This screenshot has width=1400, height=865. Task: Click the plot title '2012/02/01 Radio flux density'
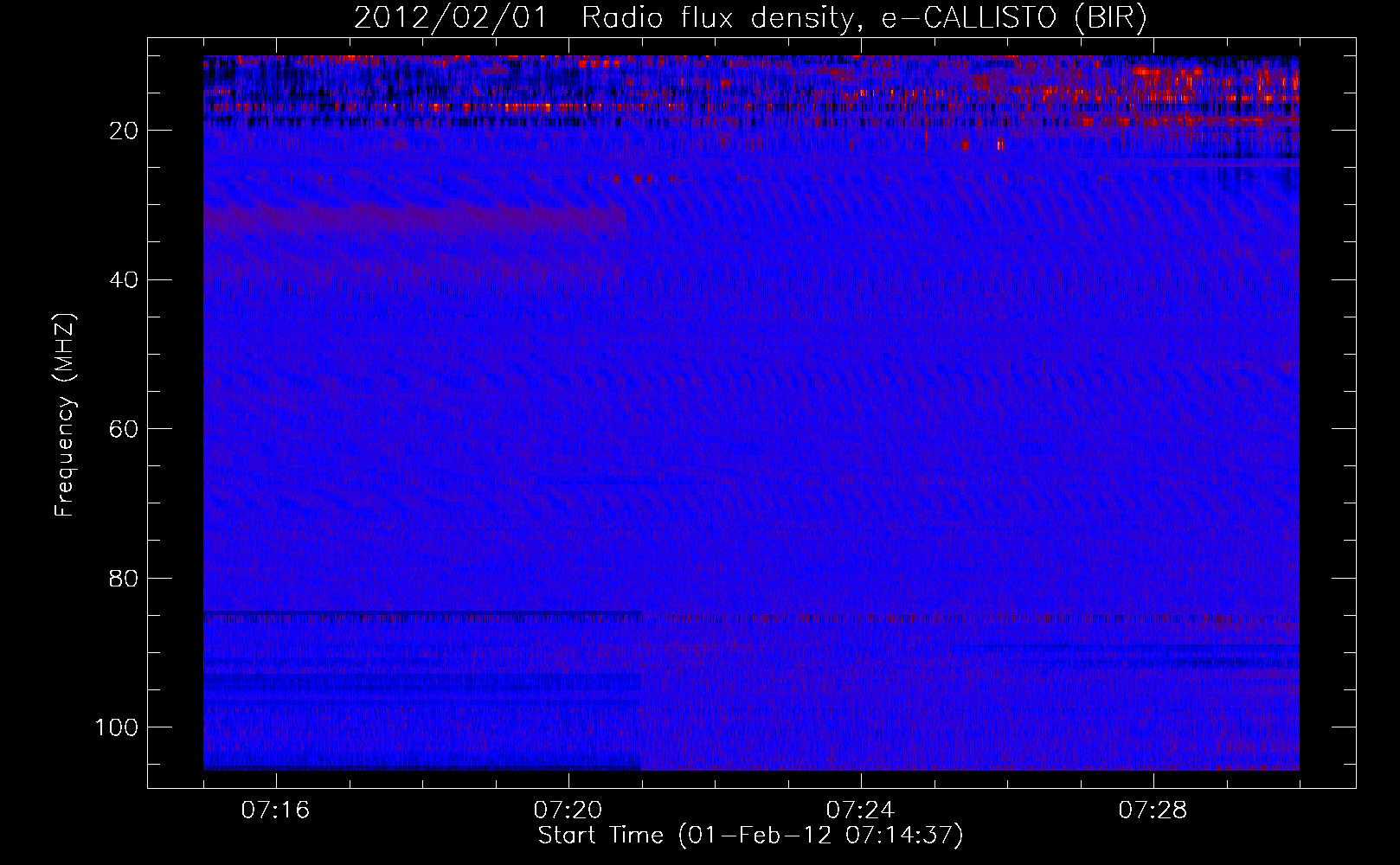(x=750, y=18)
